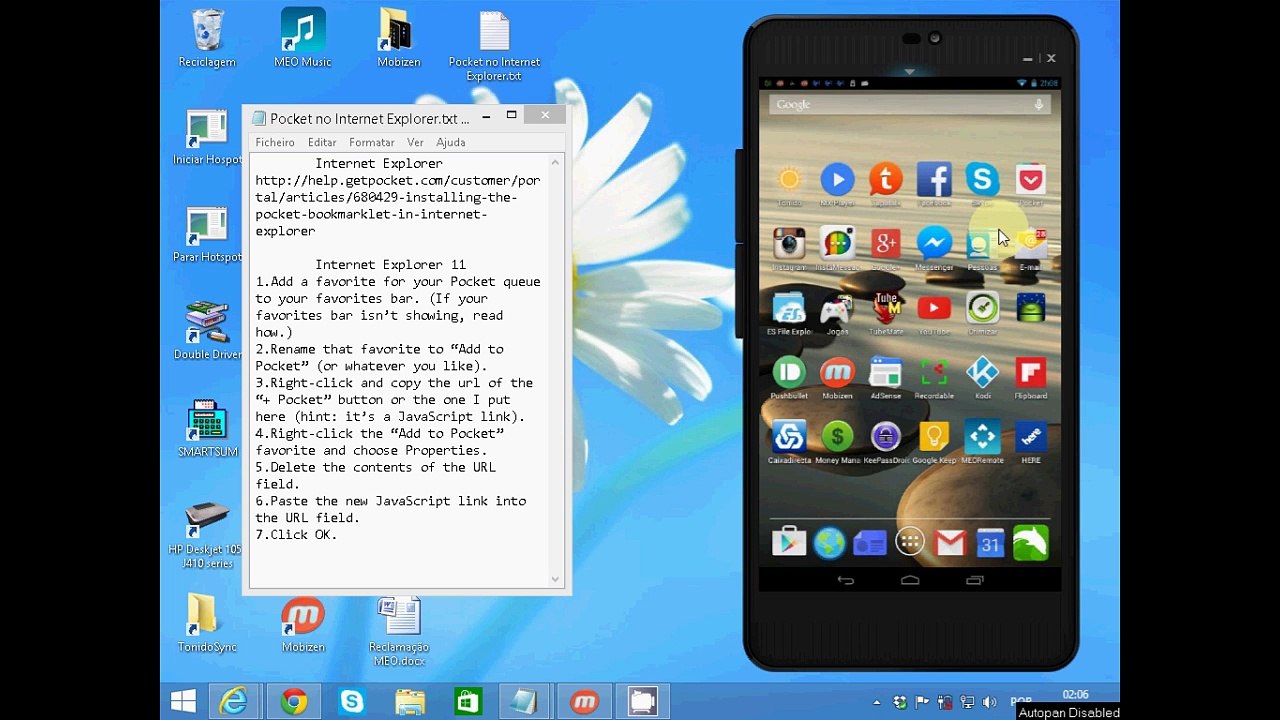Select the Reclamação MEO.docx desktop file
The height and width of the screenshot is (720, 1280).
(399, 631)
